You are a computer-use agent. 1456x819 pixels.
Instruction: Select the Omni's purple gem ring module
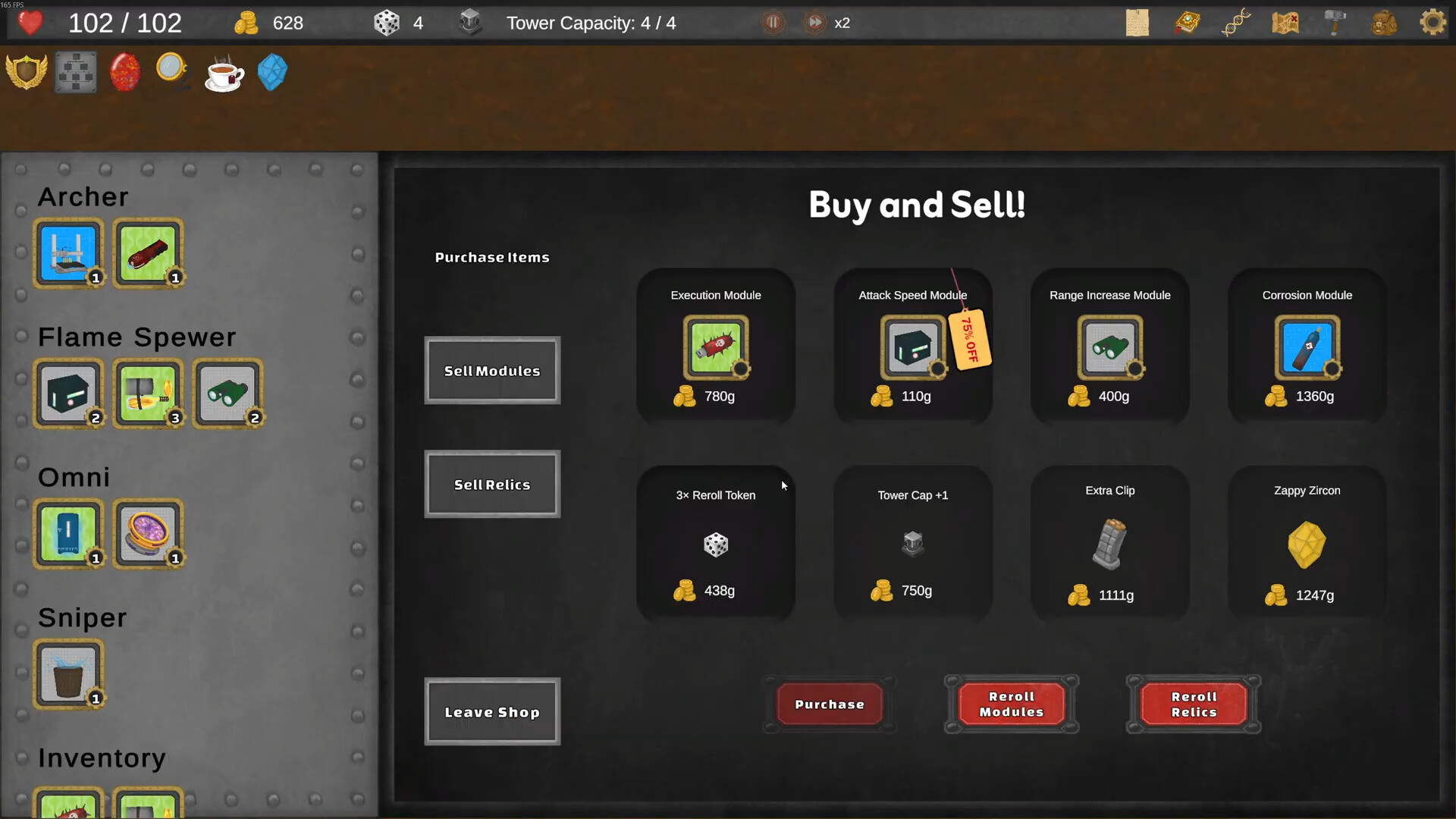(x=148, y=534)
